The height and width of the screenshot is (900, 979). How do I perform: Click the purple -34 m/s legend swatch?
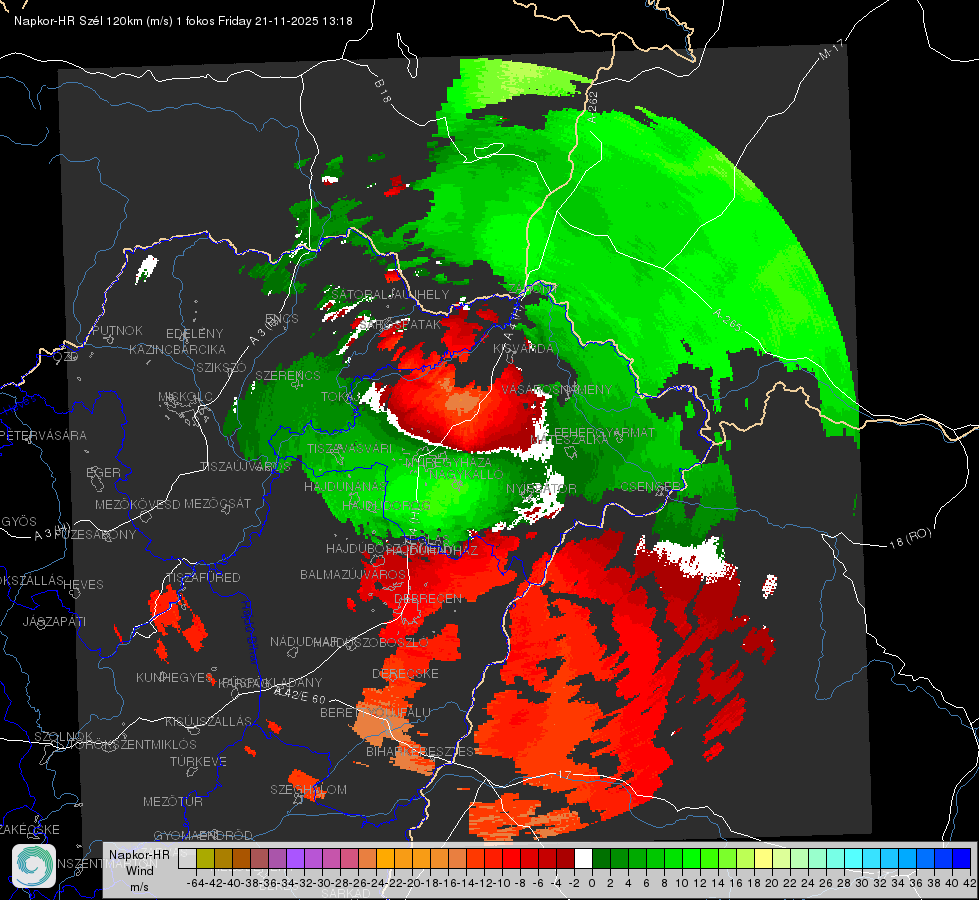pyautogui.click(x=295, y=859)
